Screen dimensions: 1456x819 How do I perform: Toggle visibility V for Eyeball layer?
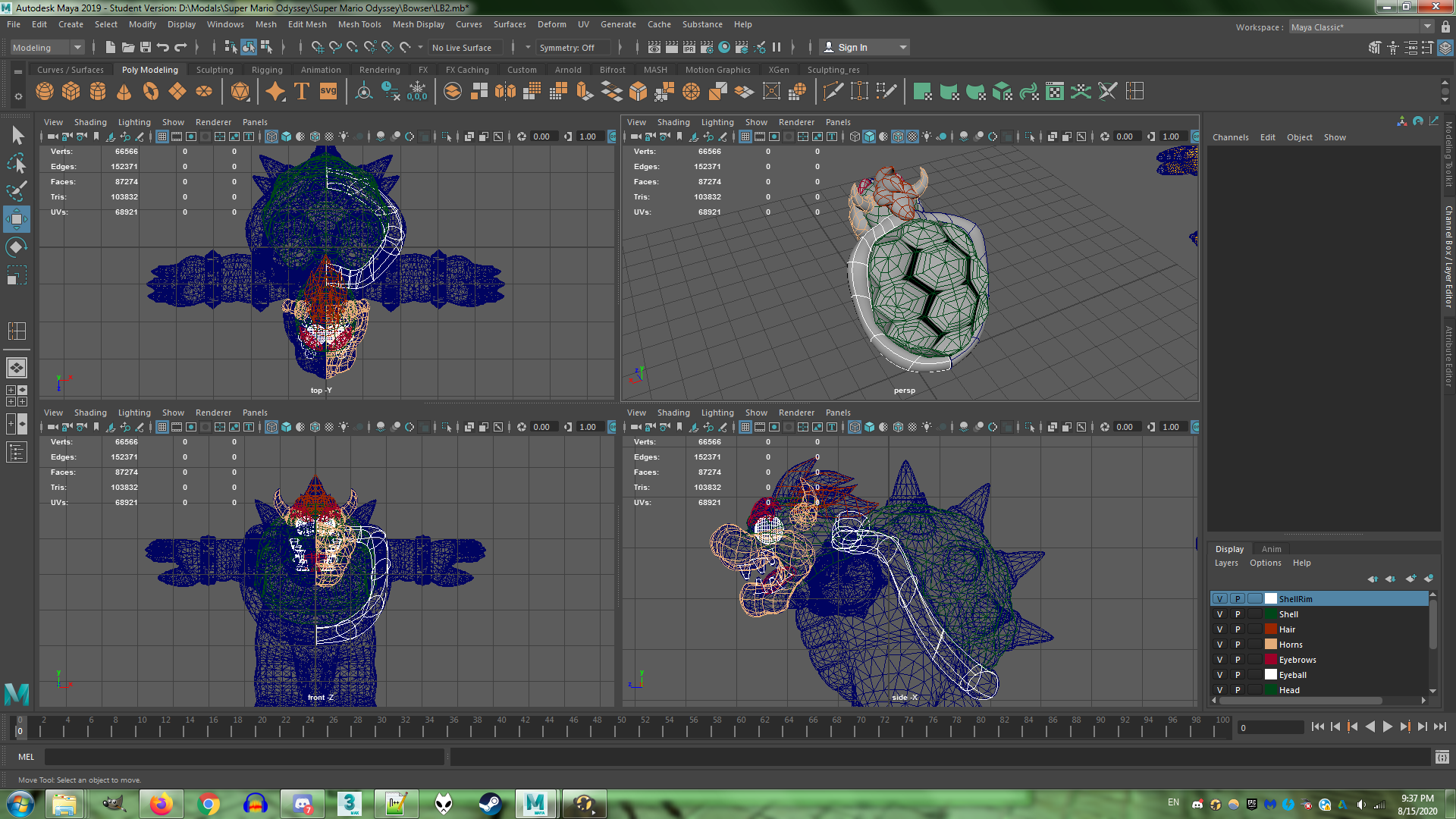point(1219,675)
